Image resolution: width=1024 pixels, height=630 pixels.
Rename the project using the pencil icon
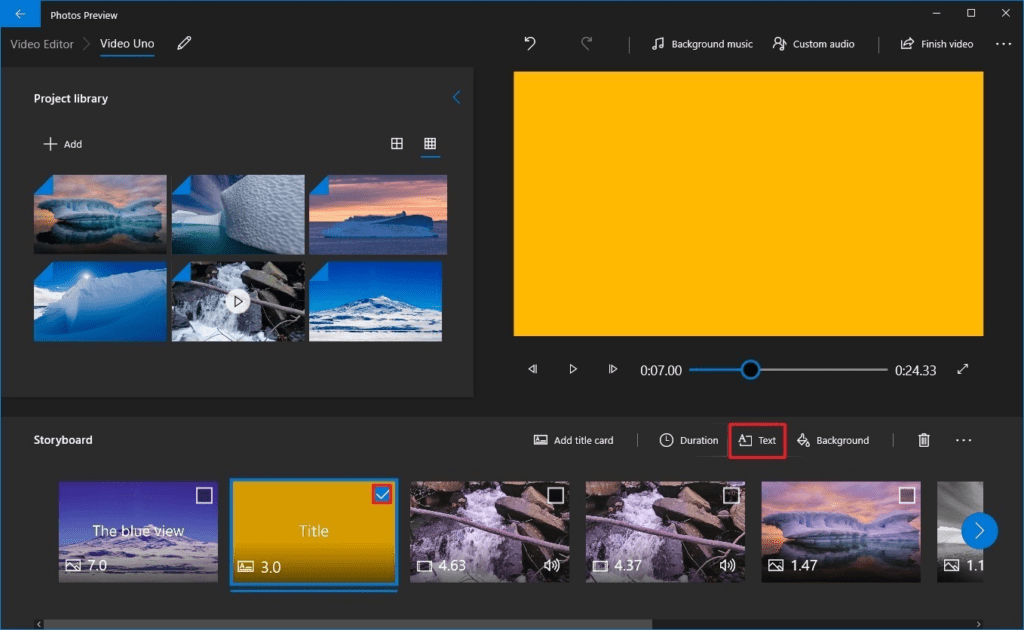click(x=182, y=43)
